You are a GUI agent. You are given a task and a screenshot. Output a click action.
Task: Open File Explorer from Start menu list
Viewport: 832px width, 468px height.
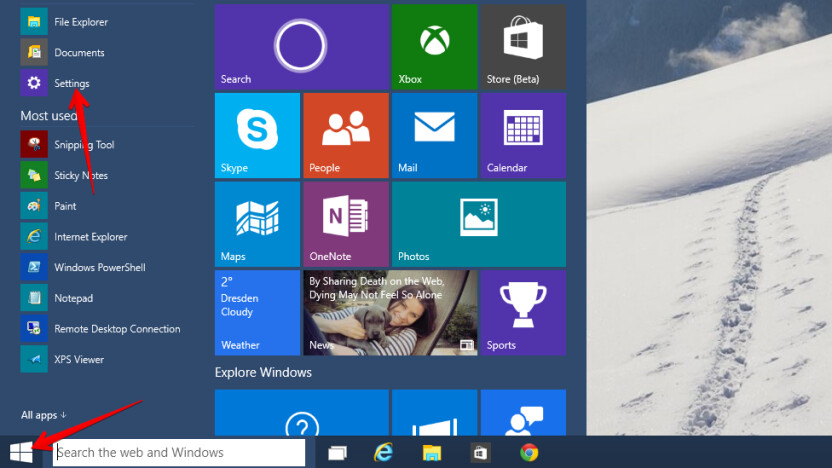coord(64,22)
